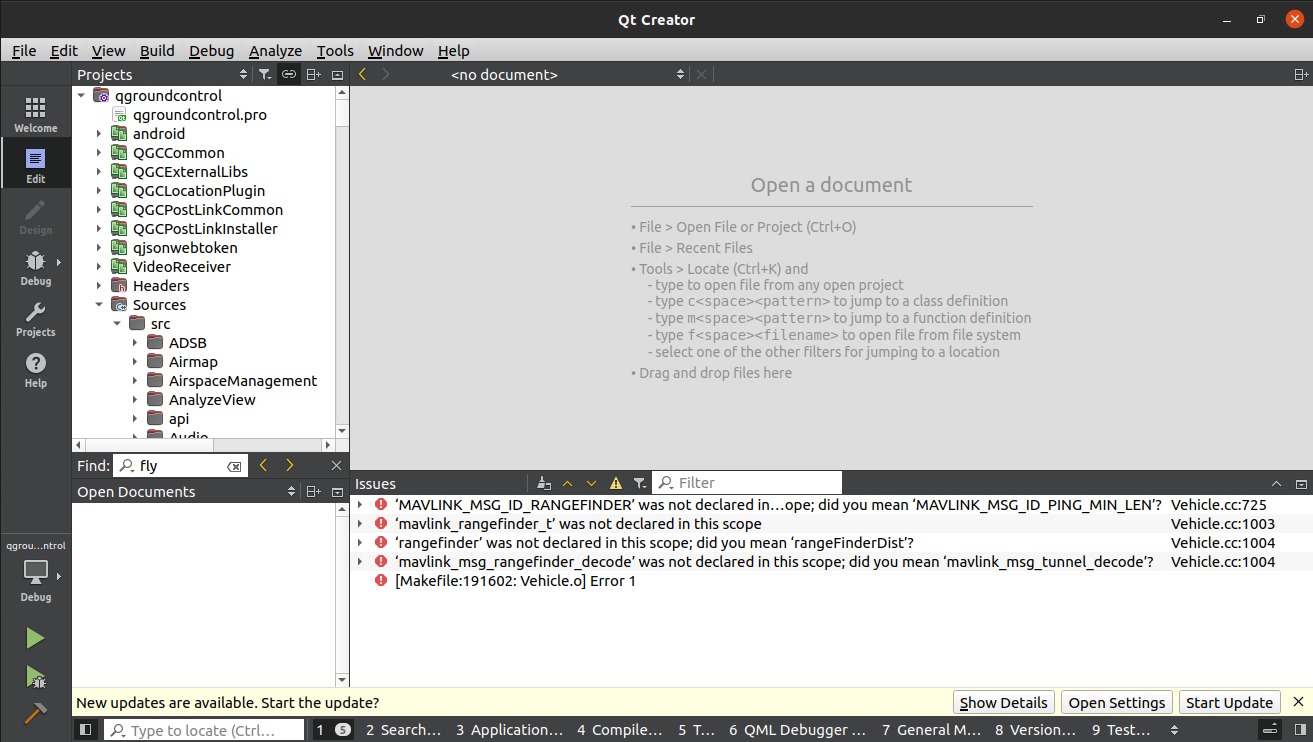Open Issues category filter funnel
The width and height of the screenshot is (1313, 742).
click(x=640, y=483)
